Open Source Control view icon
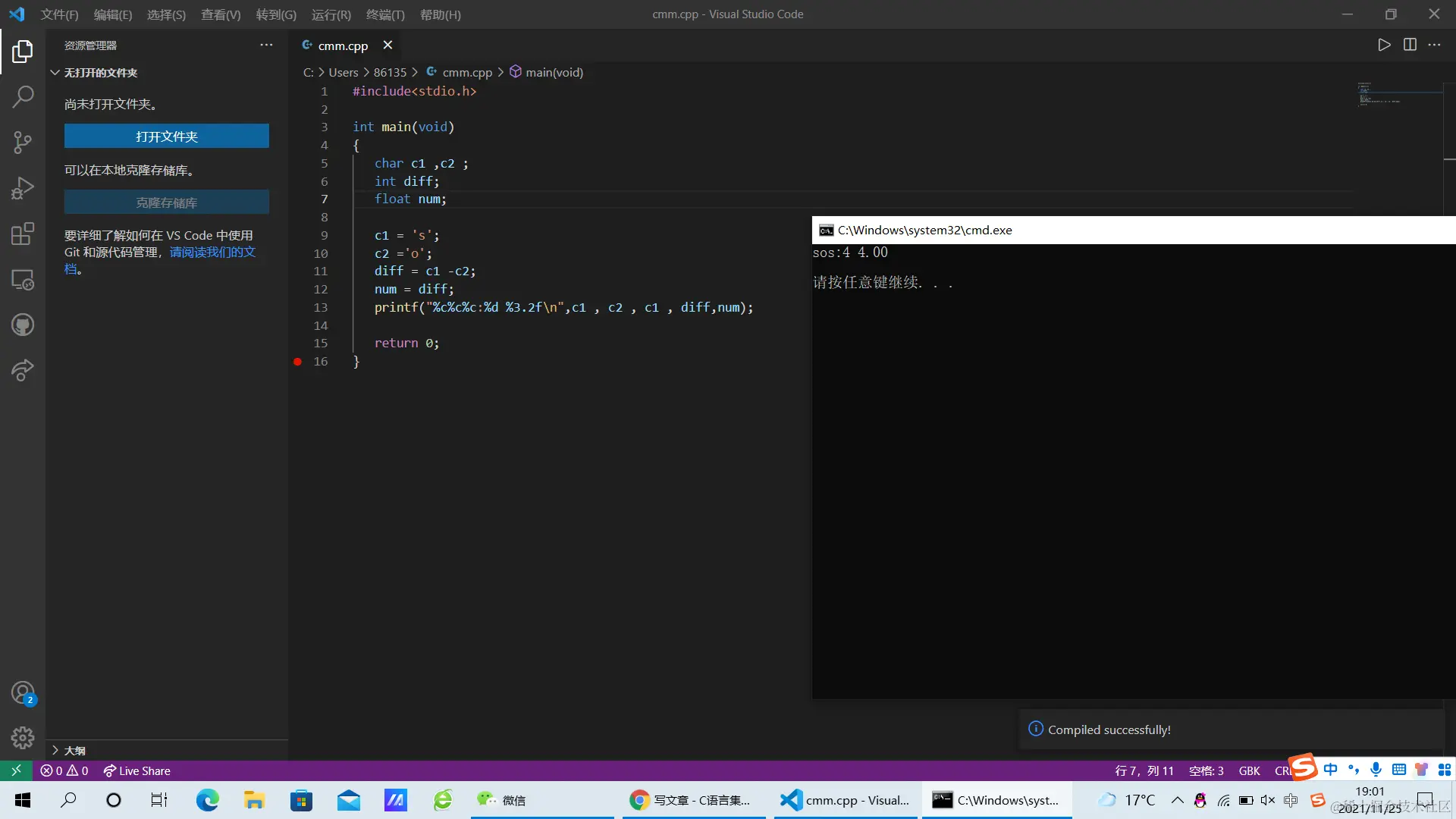Image resolution: width=1456 pixels, height=819 pixels. (x=23, y=142)
